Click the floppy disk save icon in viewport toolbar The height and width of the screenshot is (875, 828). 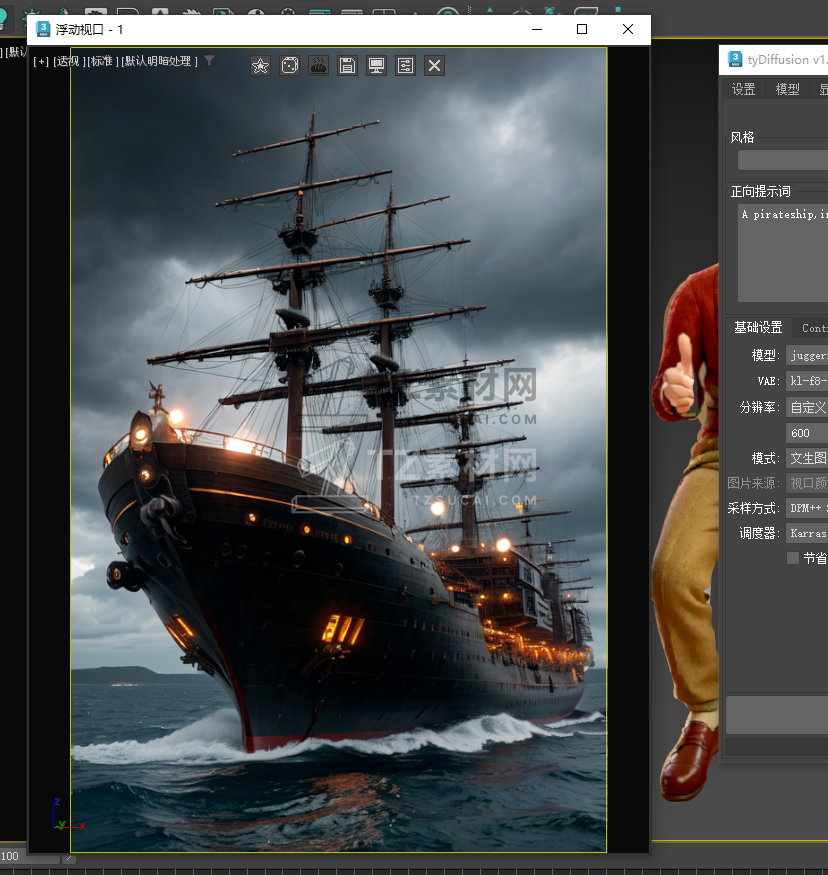click(348, 66)
